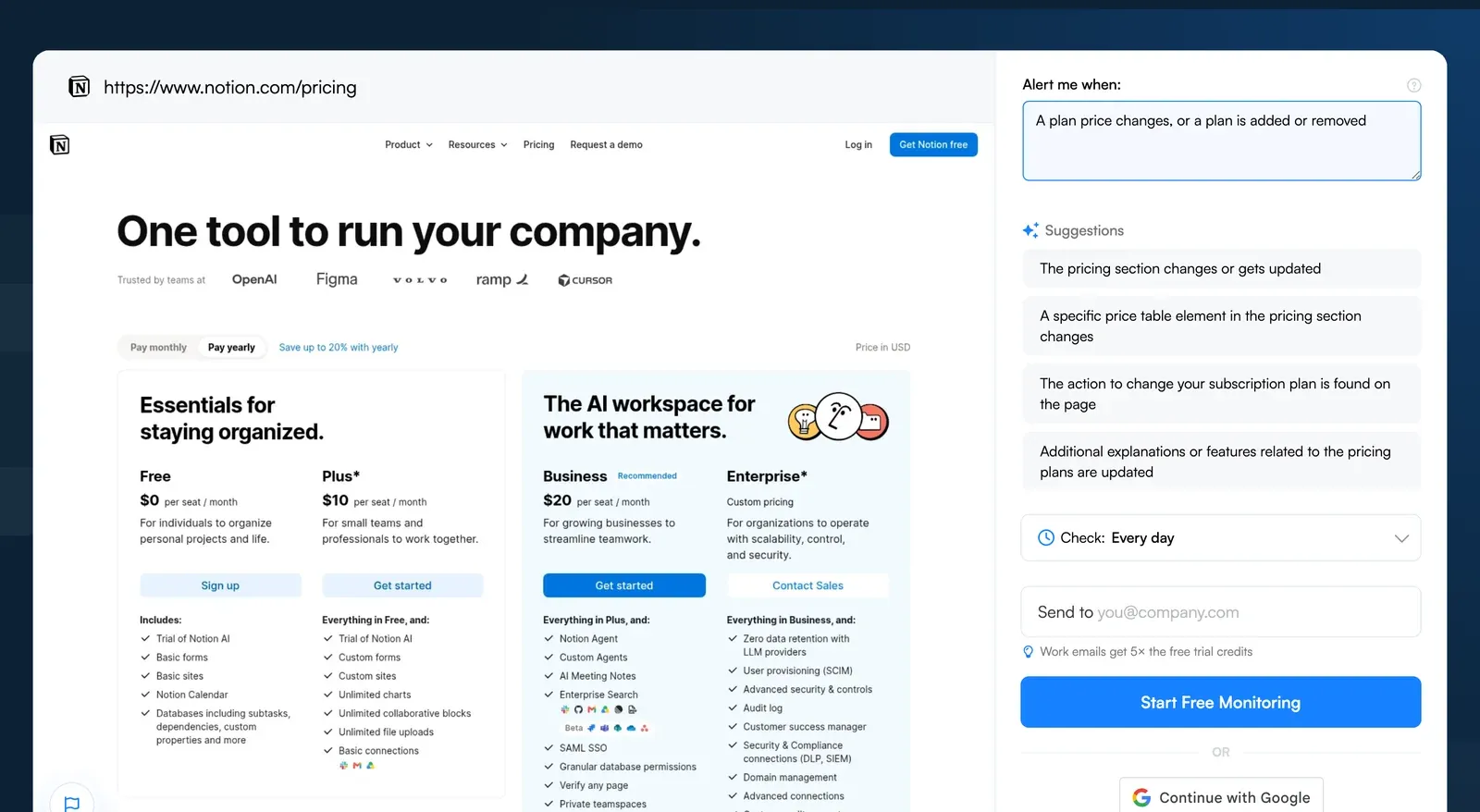Screen dimensions: 1480x812
Task: Click the clock icon next to Check
Action: point(1046,537)
